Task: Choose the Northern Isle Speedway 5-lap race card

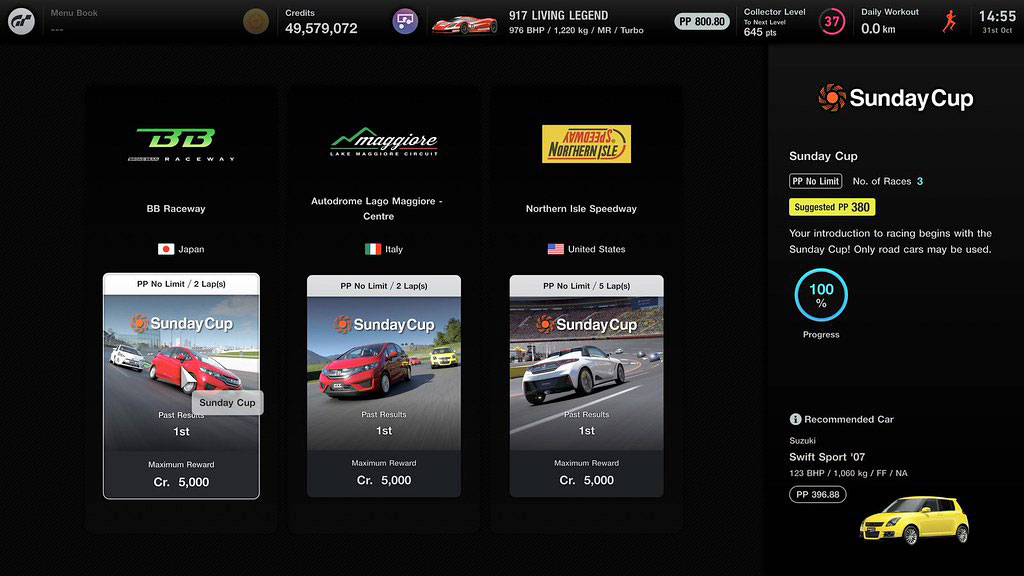Action: 586,385
